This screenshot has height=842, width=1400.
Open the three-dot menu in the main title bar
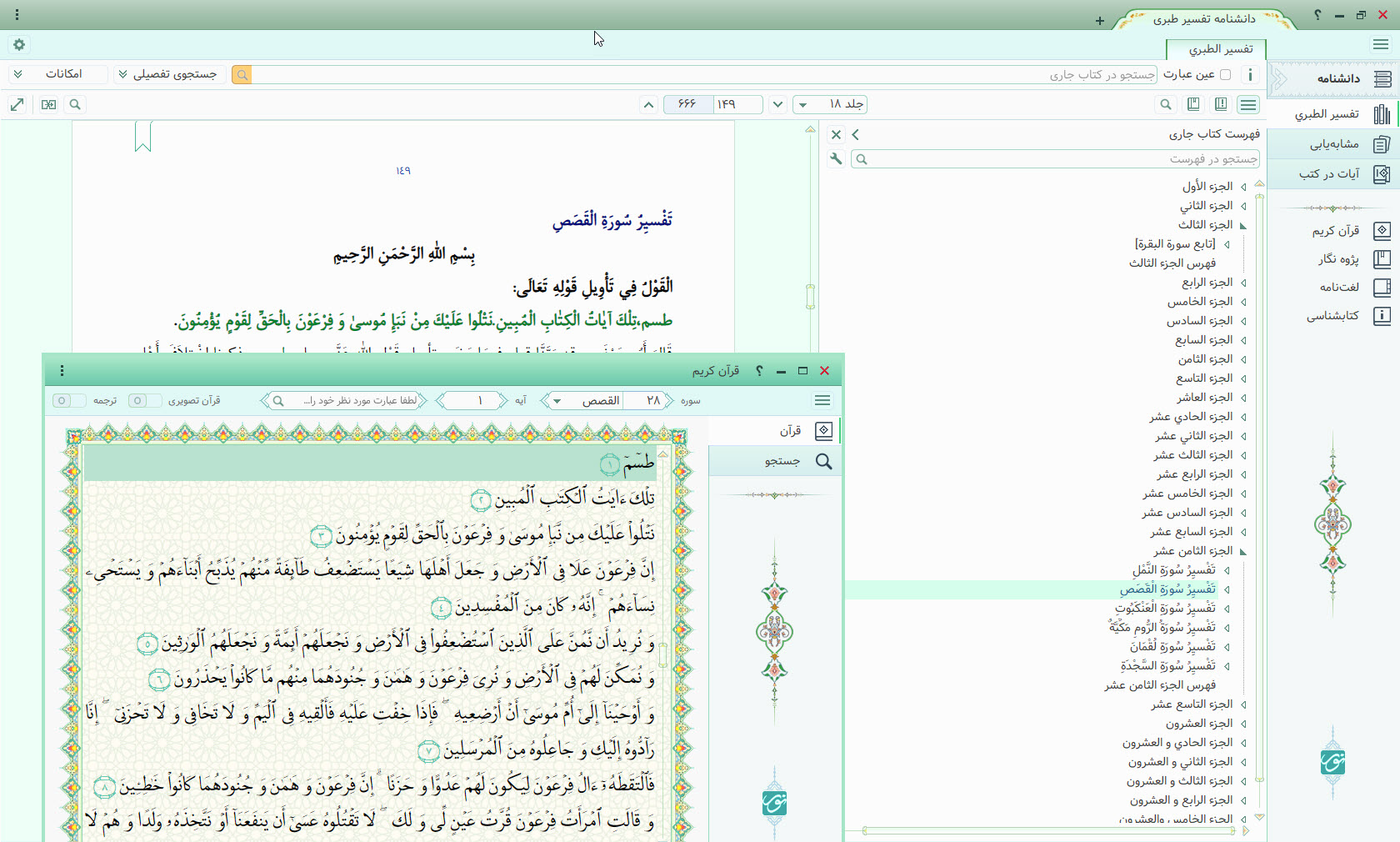click(x=17, y=15)
